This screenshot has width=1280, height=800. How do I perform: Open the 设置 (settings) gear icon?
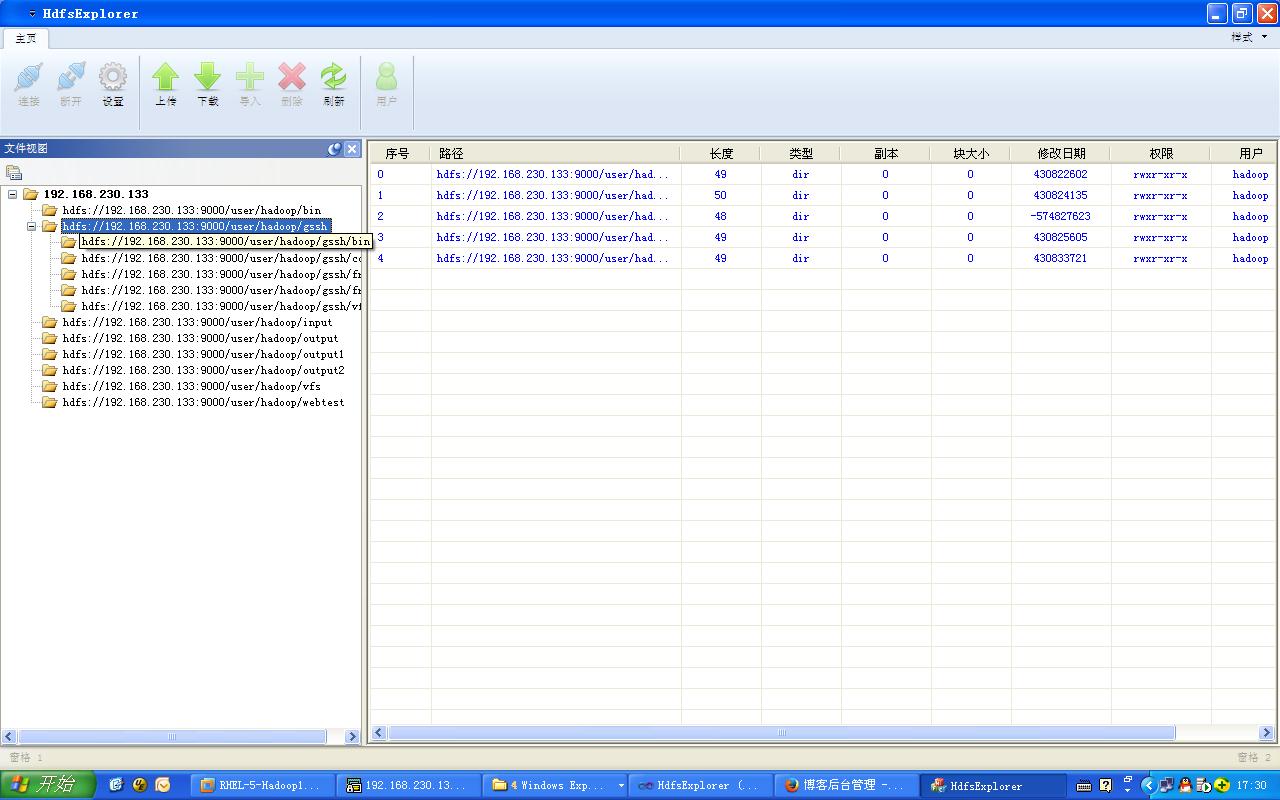[x=113, y=84]
